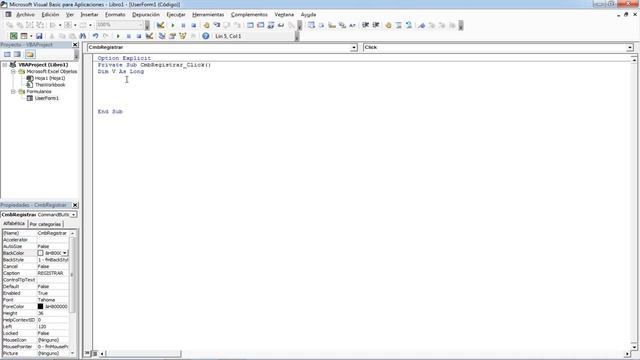Open the Ventana menu
This screenshot has height=360, width=640.
click(x=284, y=14)
